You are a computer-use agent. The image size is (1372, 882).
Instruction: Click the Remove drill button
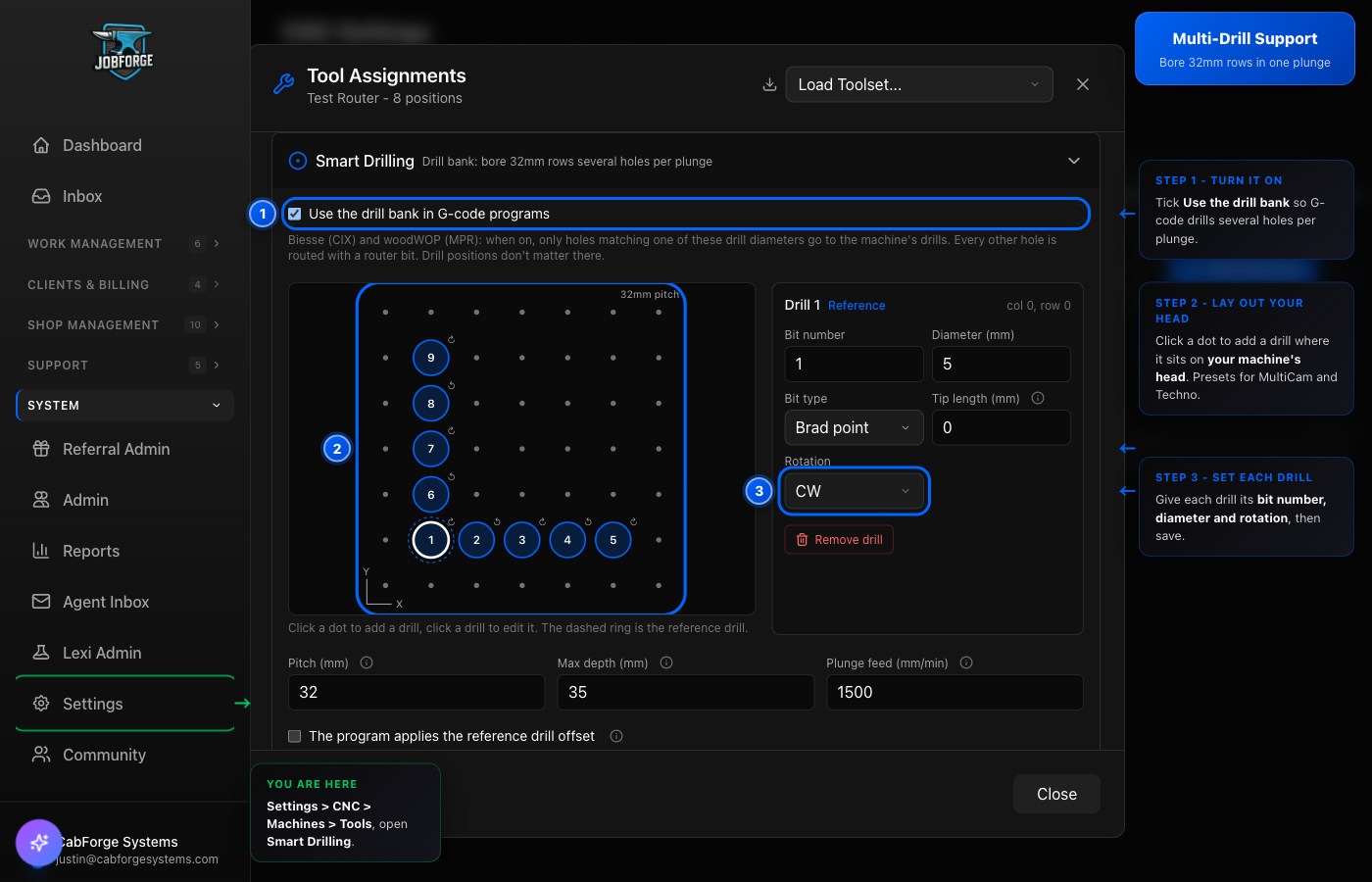coord(839,540)
